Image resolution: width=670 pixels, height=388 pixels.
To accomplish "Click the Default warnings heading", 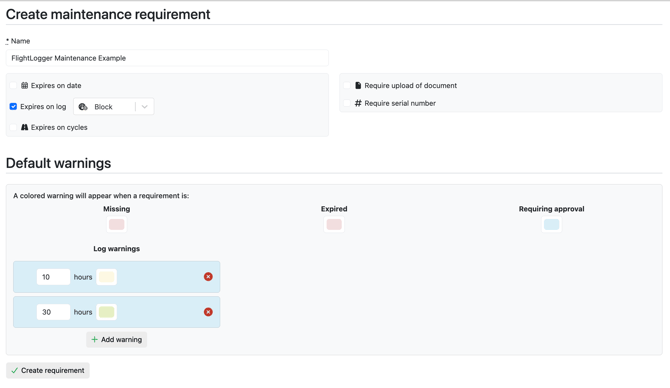I will (59, 163).
